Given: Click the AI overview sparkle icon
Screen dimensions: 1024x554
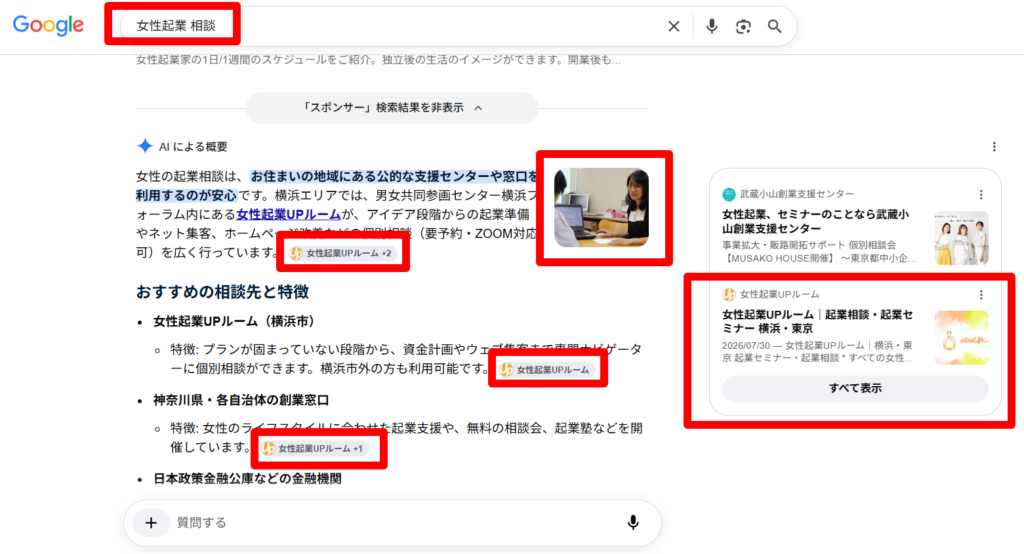Looking at the screenshot, I should pyautogui.click(x=144, y=146).
